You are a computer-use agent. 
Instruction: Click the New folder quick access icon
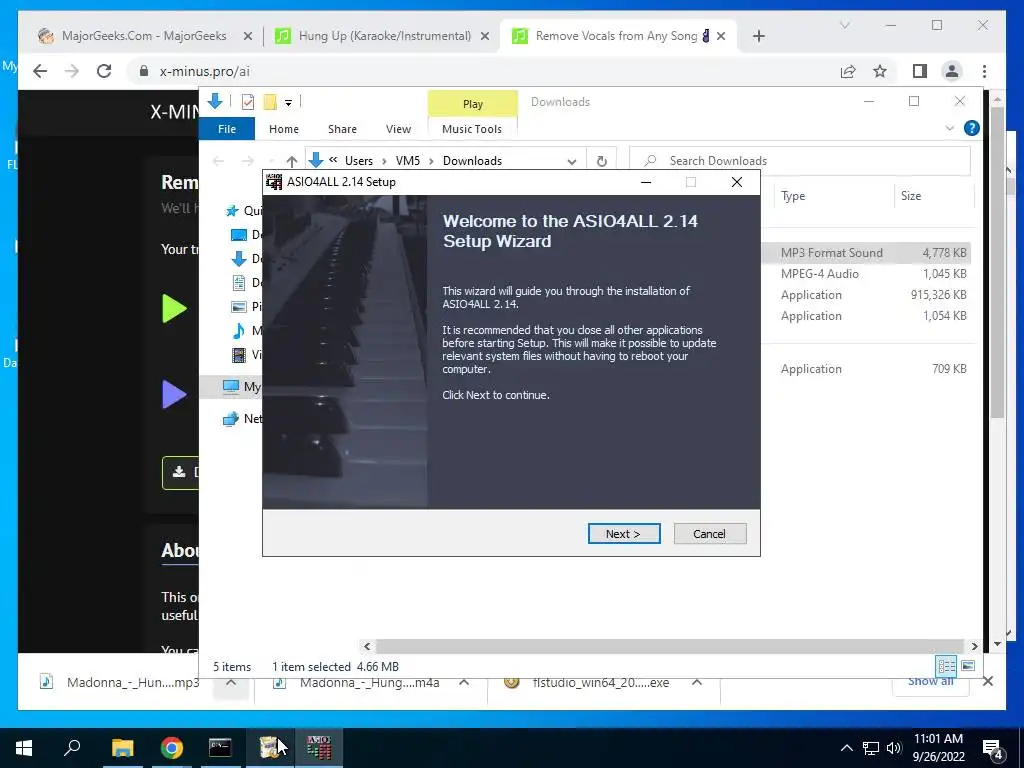[270, 102]
